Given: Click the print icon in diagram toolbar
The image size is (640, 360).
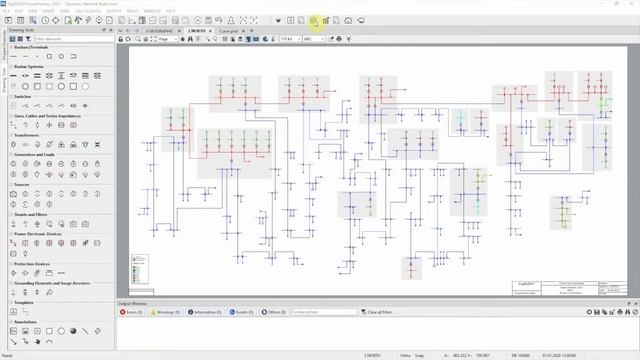Looking at the screenshot, I should coord(339,39).
